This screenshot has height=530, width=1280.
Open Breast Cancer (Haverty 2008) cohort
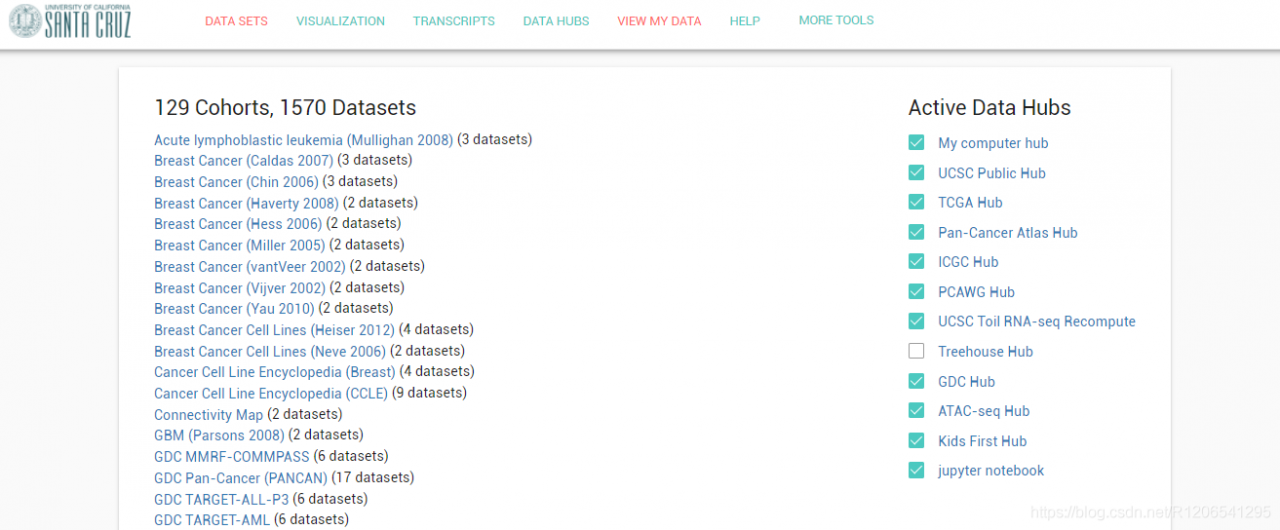point(246,203)
